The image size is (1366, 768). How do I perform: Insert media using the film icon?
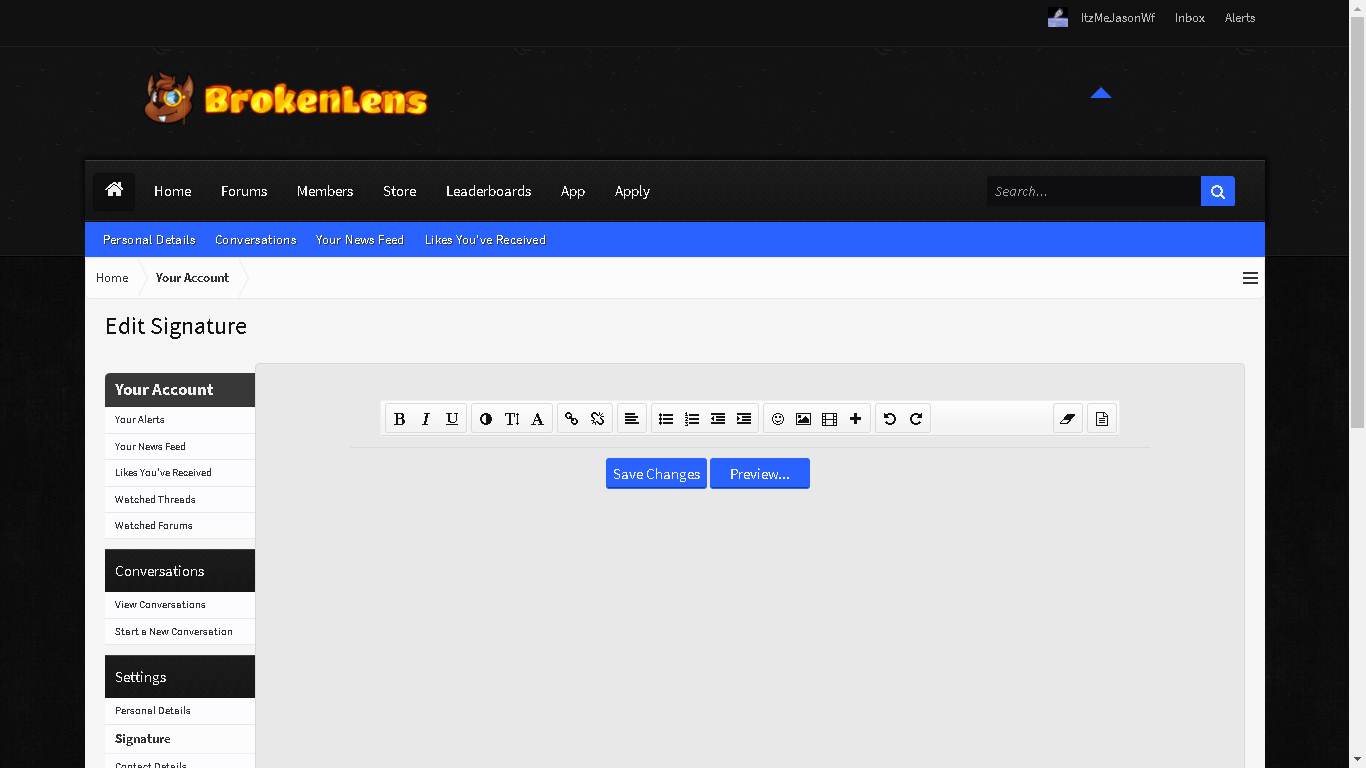point(830,419)
